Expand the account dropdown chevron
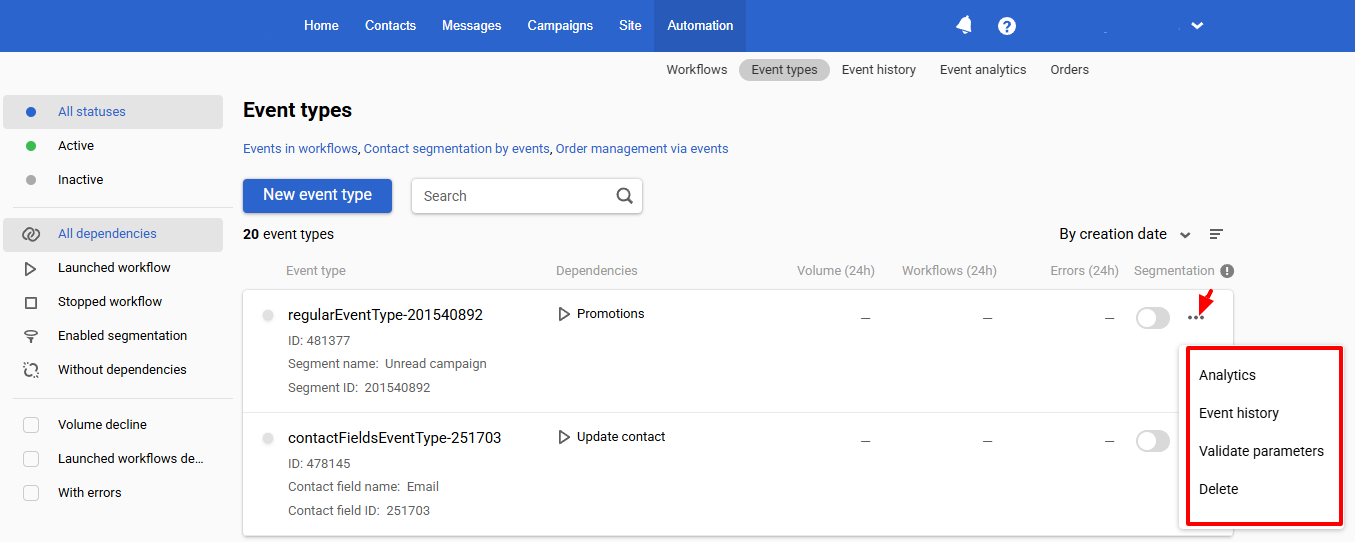This screenshot has height=542, width=1355. pyautogui.click(x=1197, y=26)
